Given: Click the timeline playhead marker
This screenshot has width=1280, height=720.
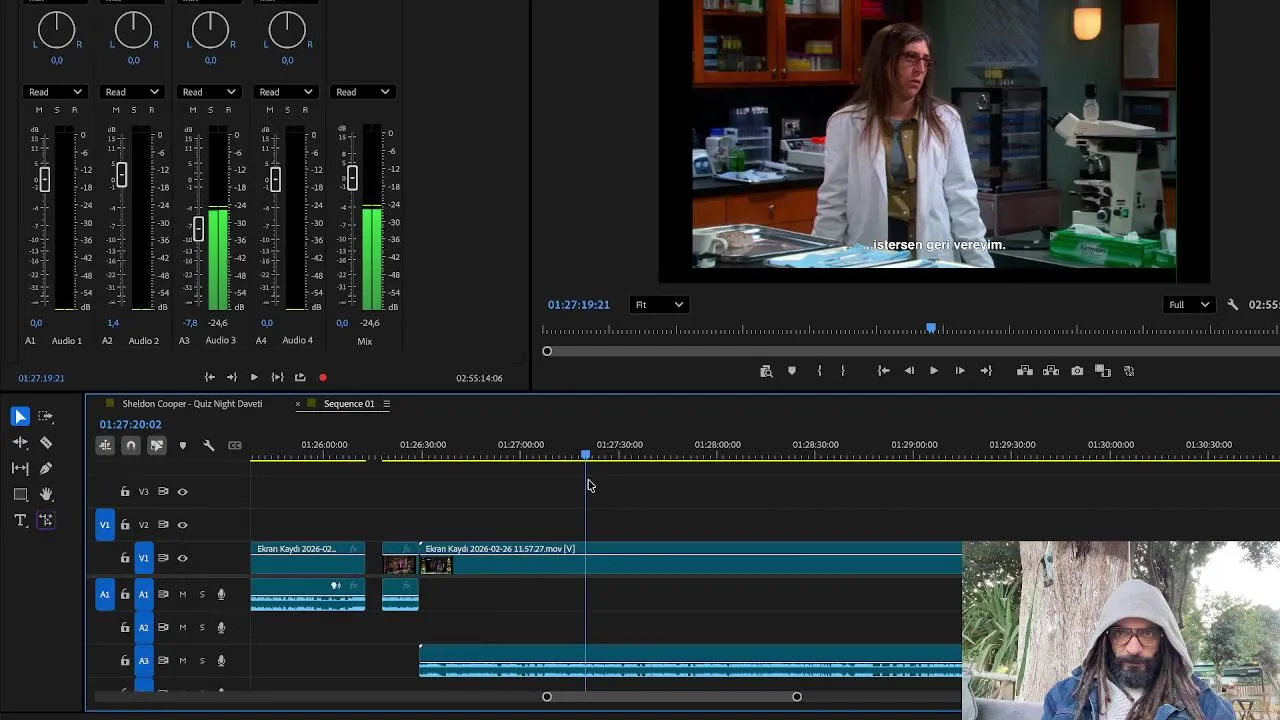Looking at the screenshot, I should tap(586, 455).
